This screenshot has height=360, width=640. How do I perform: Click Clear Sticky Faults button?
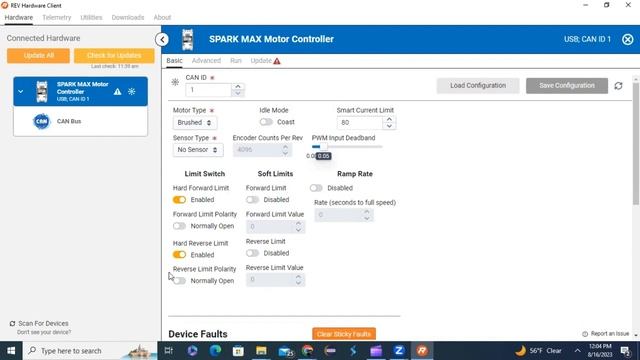[x=344, y=334]
